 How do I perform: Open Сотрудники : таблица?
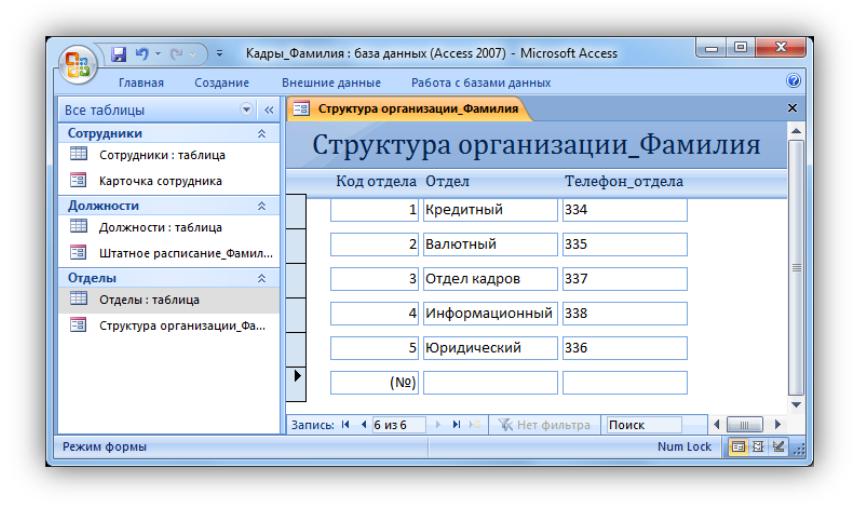(169, 155)
